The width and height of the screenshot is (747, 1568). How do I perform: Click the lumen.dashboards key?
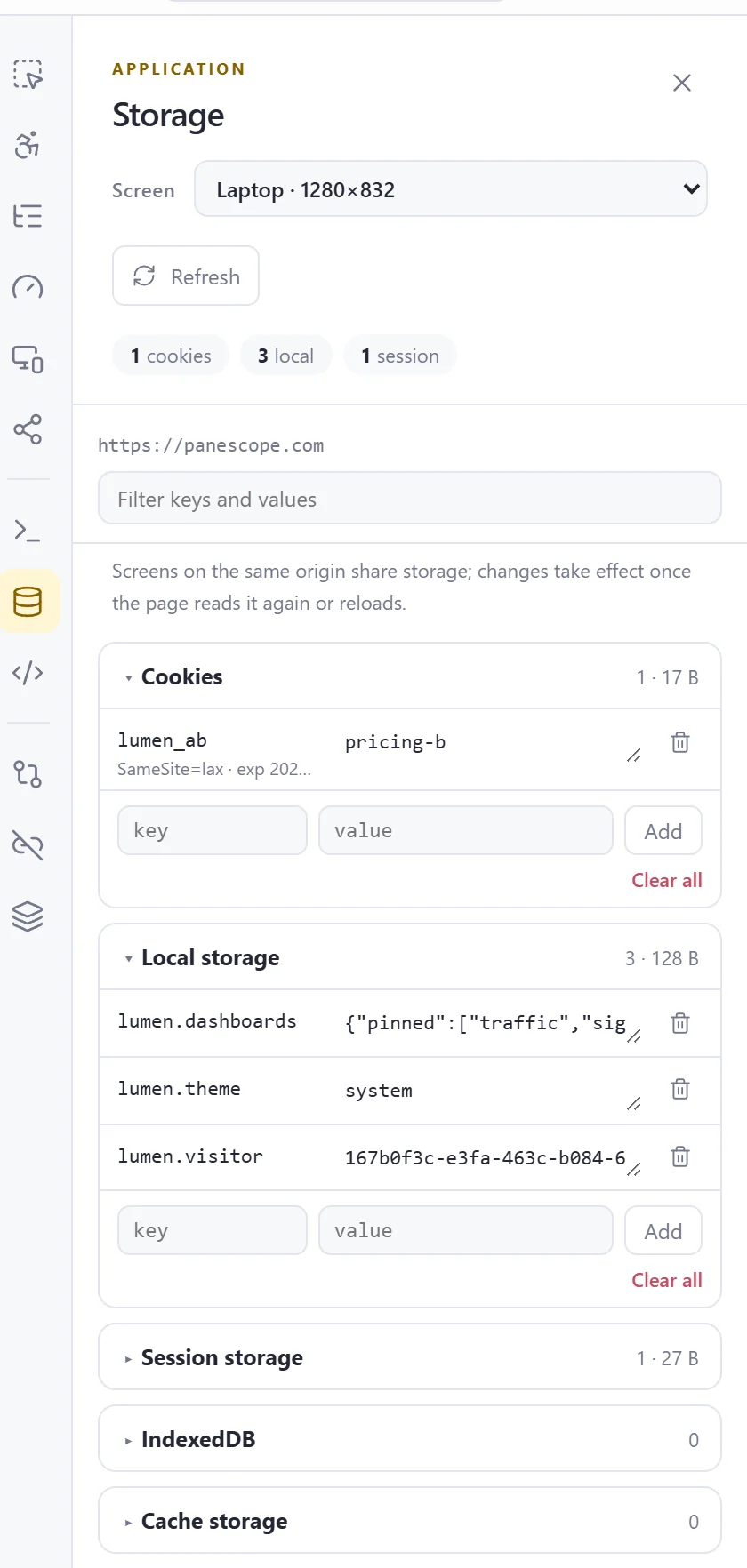pyautogui.click(x=207, y=1021)
